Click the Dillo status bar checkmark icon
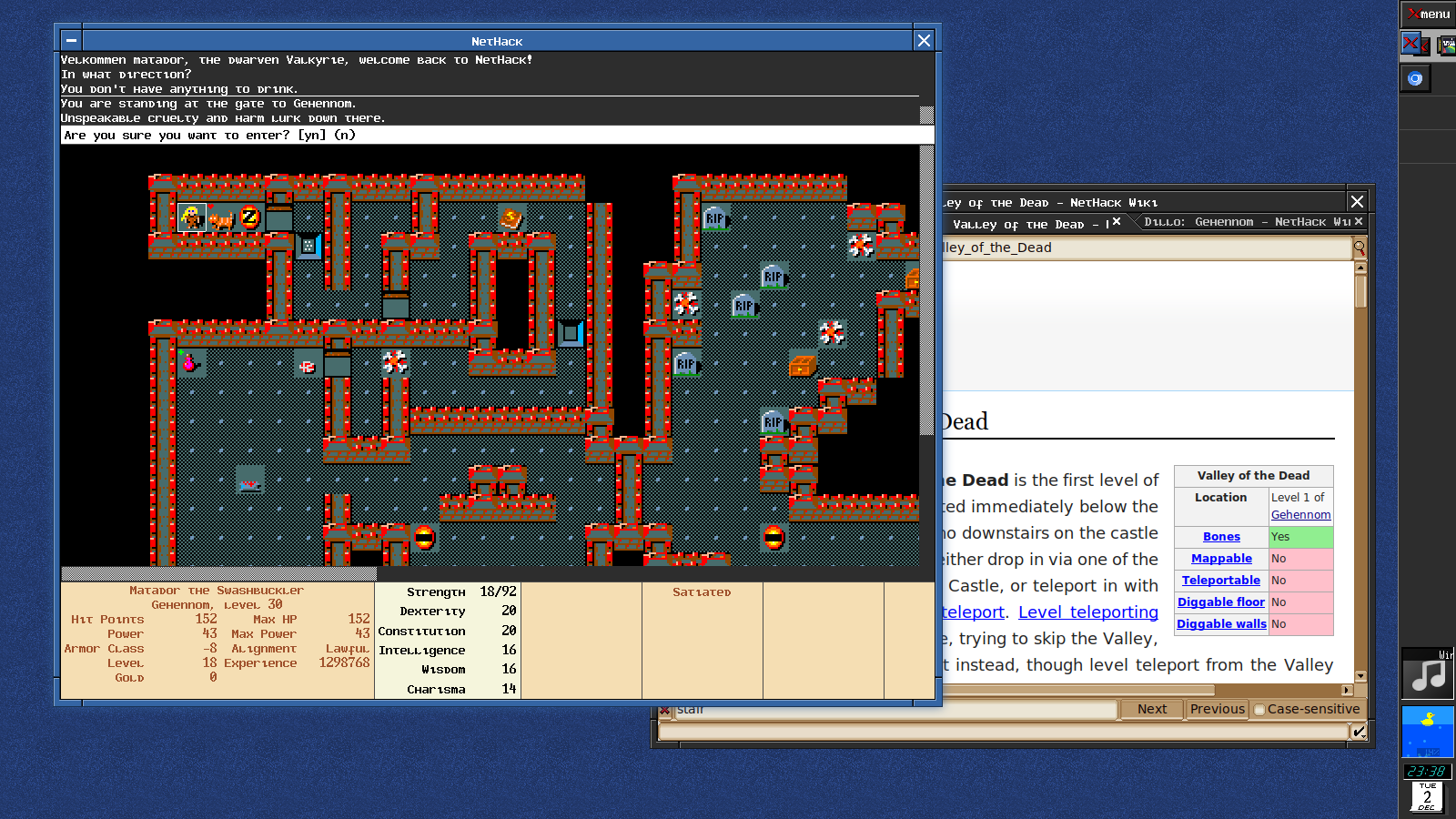This screenshot has height=819, width=1456. pyautogui.click(x=1359, y=732)
